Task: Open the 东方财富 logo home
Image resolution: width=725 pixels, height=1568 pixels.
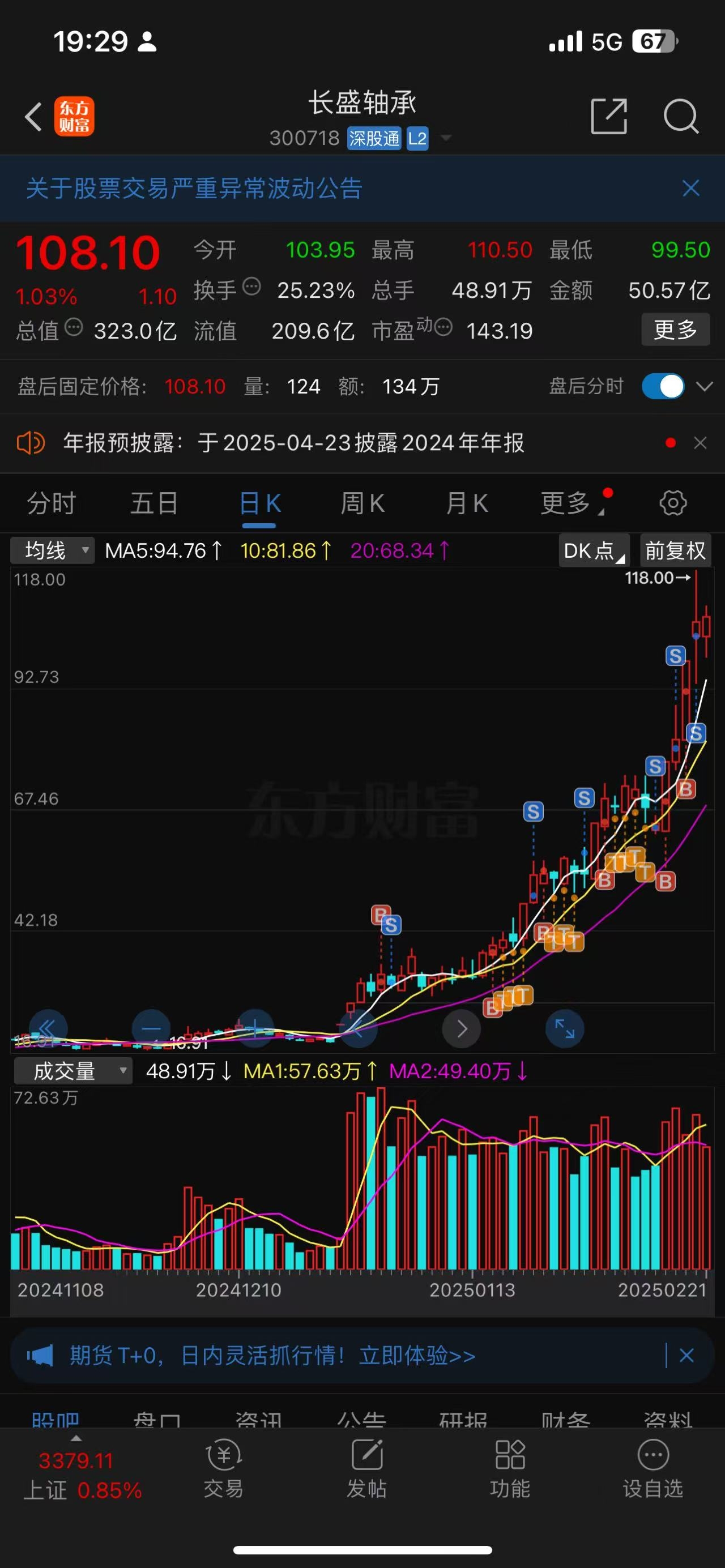Action: (x=74, y=116)
